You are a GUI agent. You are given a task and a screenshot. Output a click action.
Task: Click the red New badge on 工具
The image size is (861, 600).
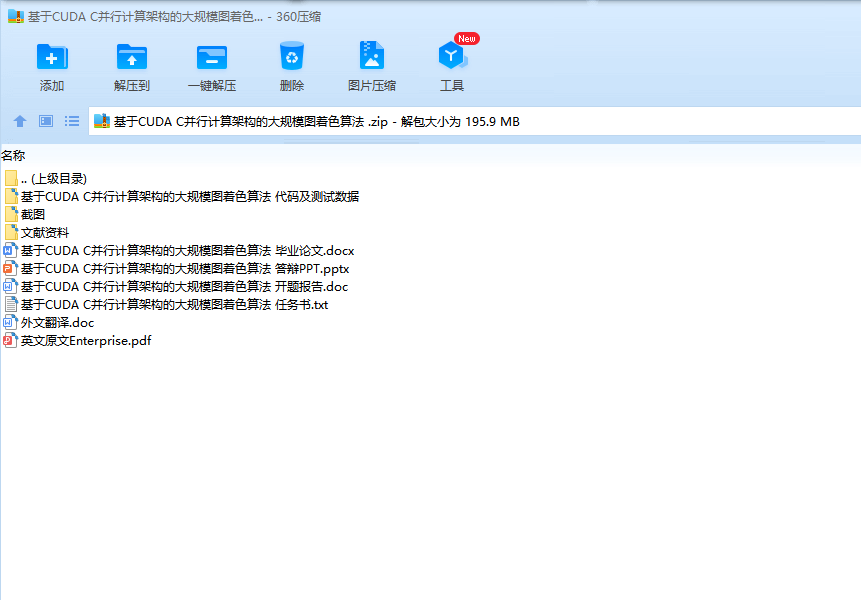point(467,38)
